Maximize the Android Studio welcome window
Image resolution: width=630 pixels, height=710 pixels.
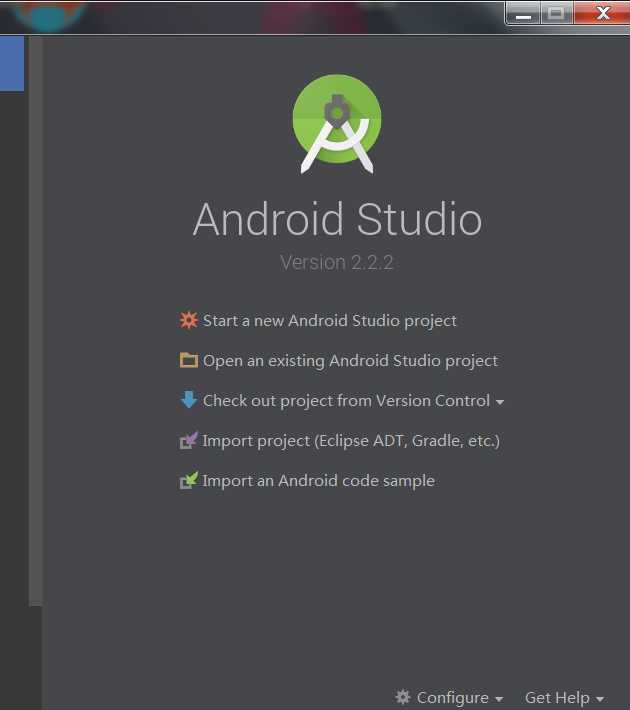556,13
